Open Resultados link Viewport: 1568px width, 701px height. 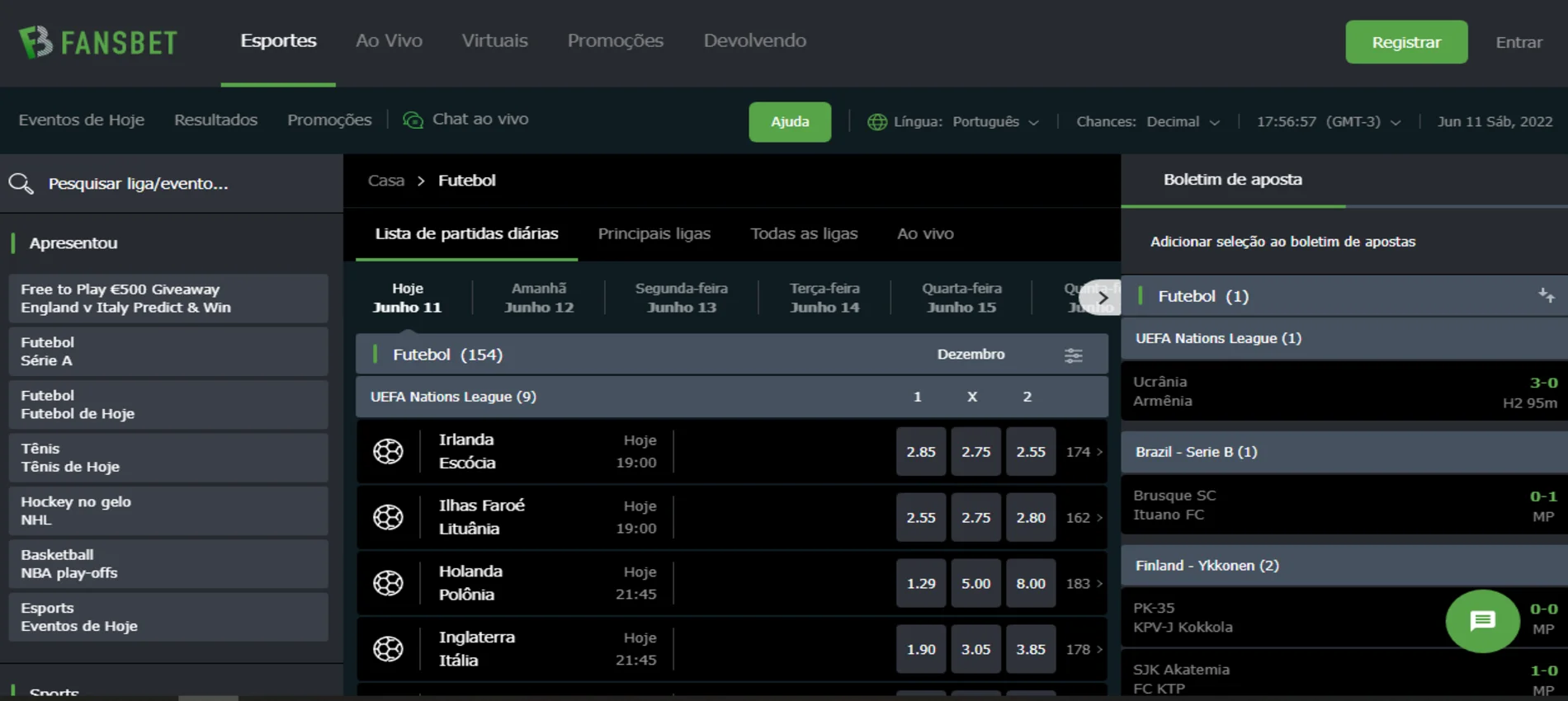(216, 120)
